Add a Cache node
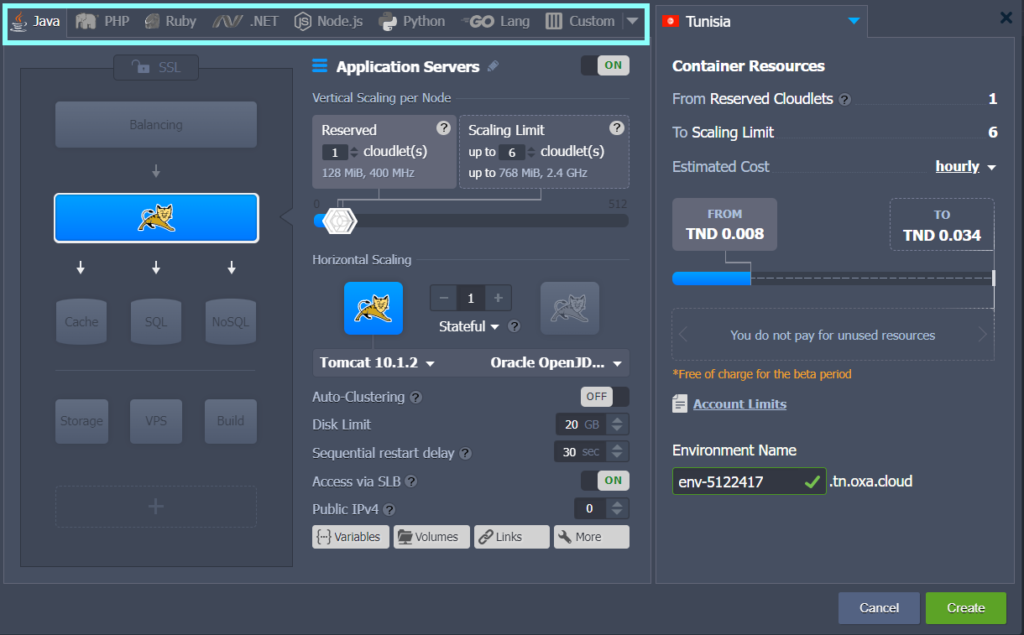The width and height of the screenshot is (1024, 635). pos(81,321)
